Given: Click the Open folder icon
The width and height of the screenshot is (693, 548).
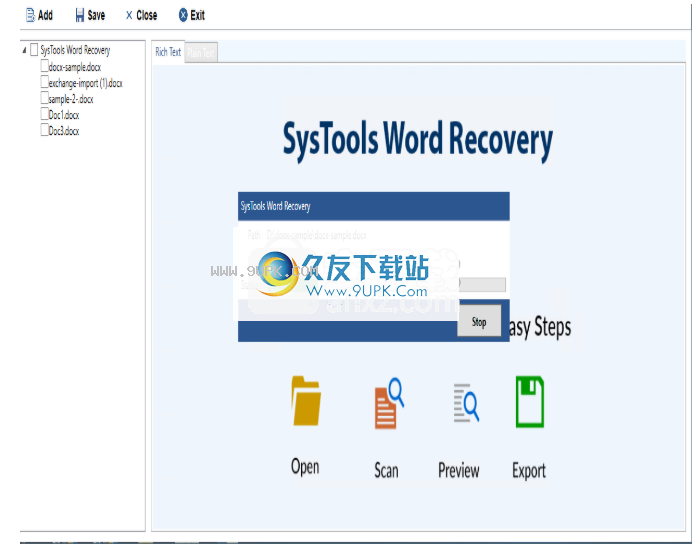Looking at the screenshot, I should [306, 401].
